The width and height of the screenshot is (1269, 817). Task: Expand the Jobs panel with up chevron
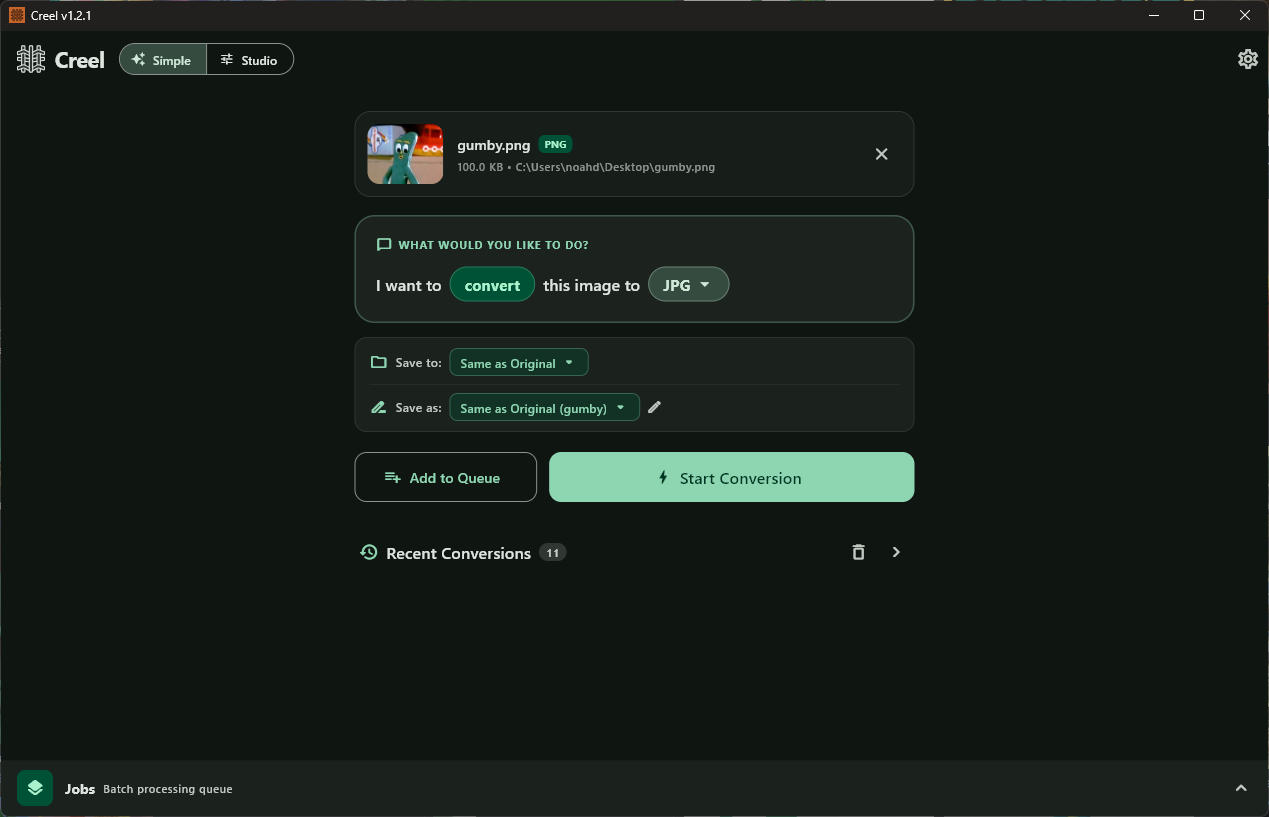(x=1241, y=788)
